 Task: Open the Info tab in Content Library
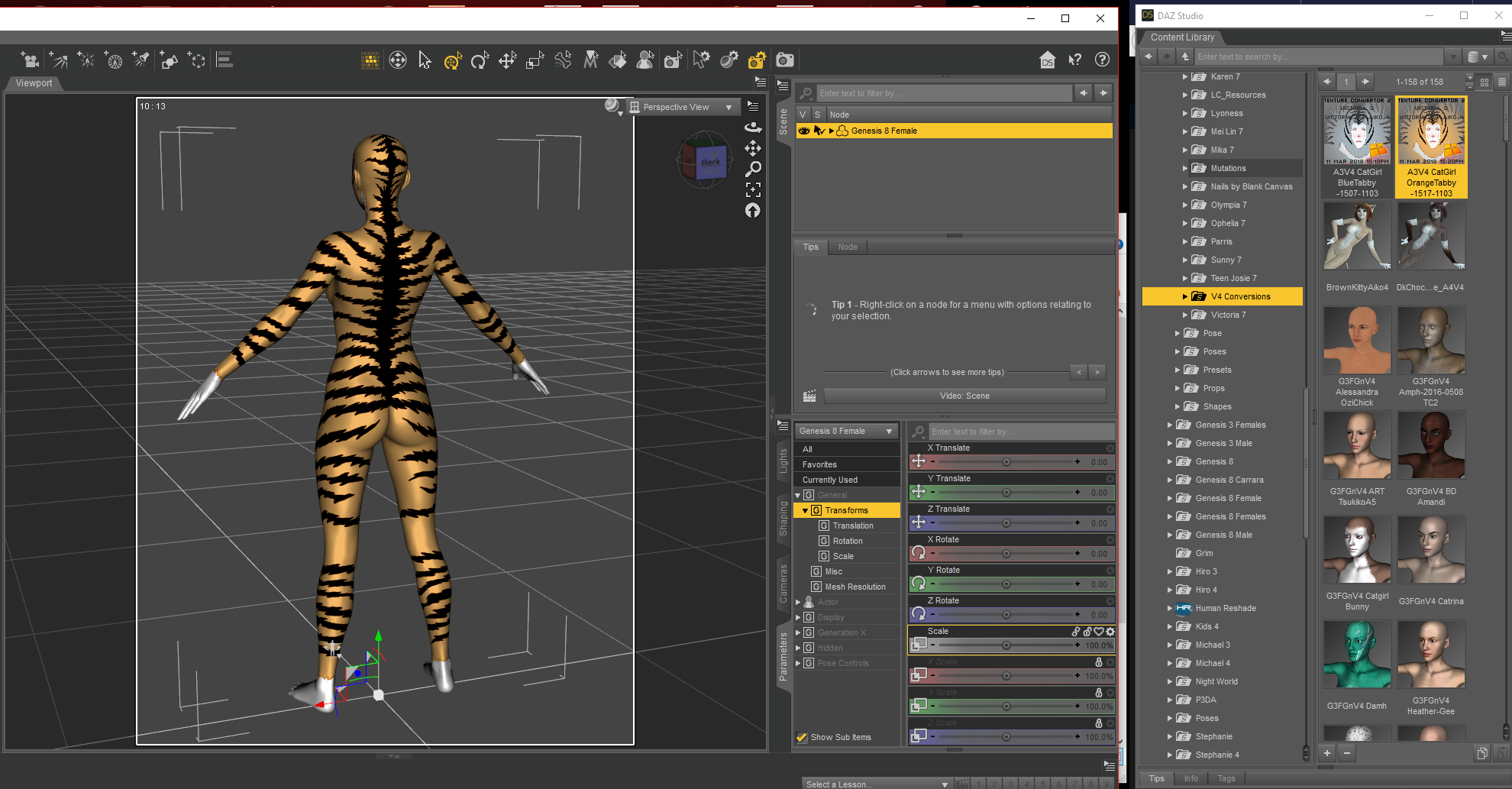1191,778
